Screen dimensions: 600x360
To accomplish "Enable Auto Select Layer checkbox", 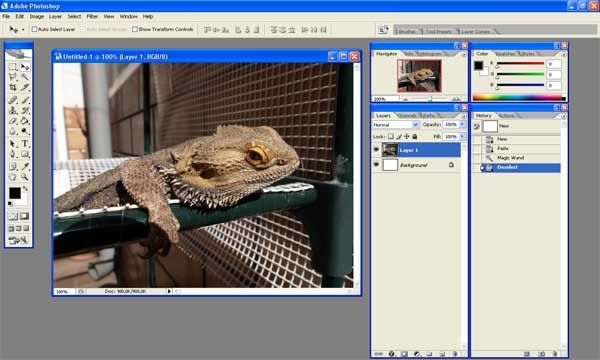I will [x=34, y=29].
